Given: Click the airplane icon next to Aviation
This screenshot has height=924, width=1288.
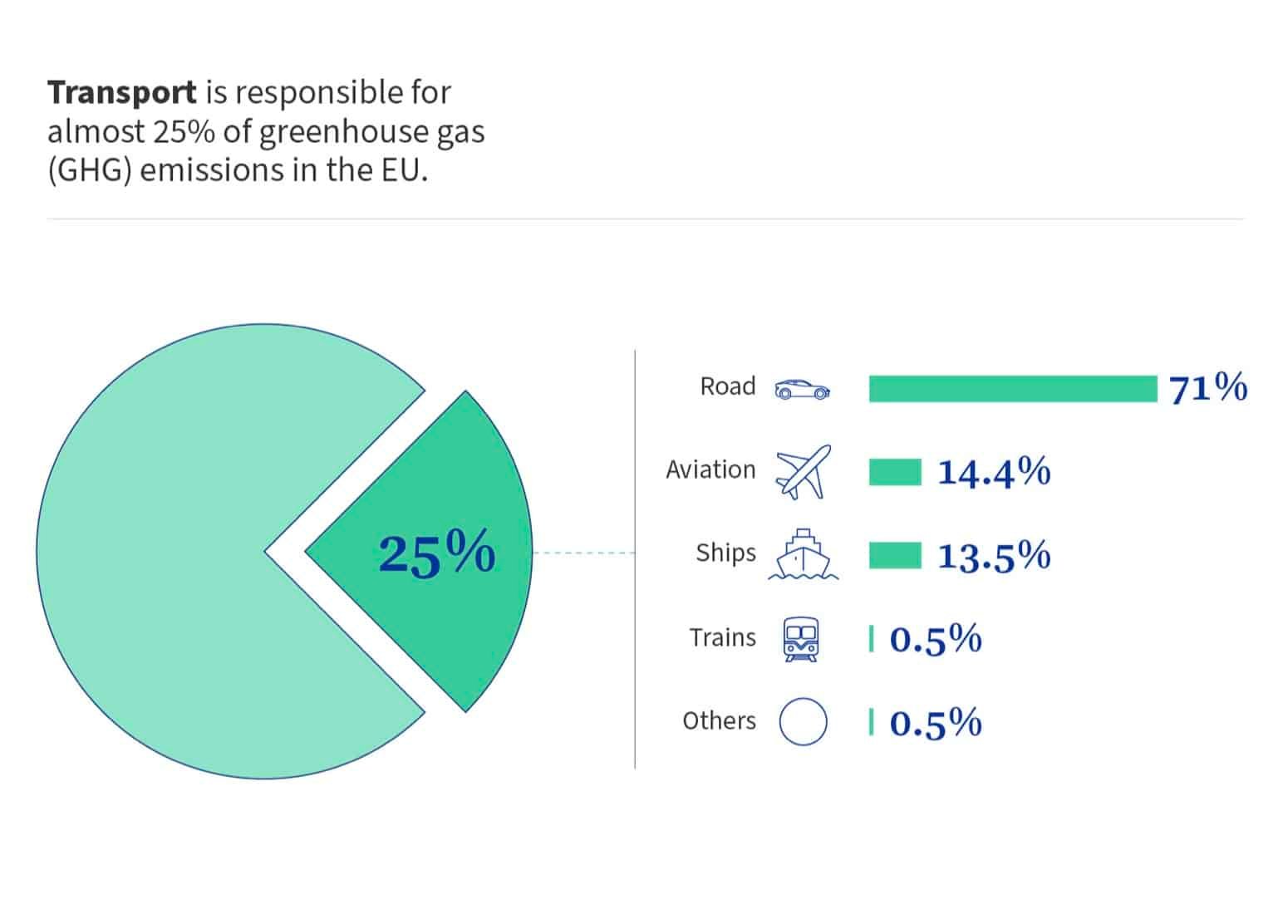Looking at the screenshot, I should coord(803,471).
